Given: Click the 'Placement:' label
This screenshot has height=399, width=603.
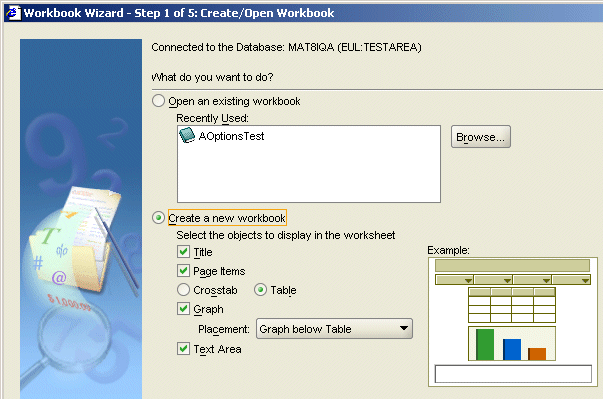Looking at the screenshot, I should [224, 329].
